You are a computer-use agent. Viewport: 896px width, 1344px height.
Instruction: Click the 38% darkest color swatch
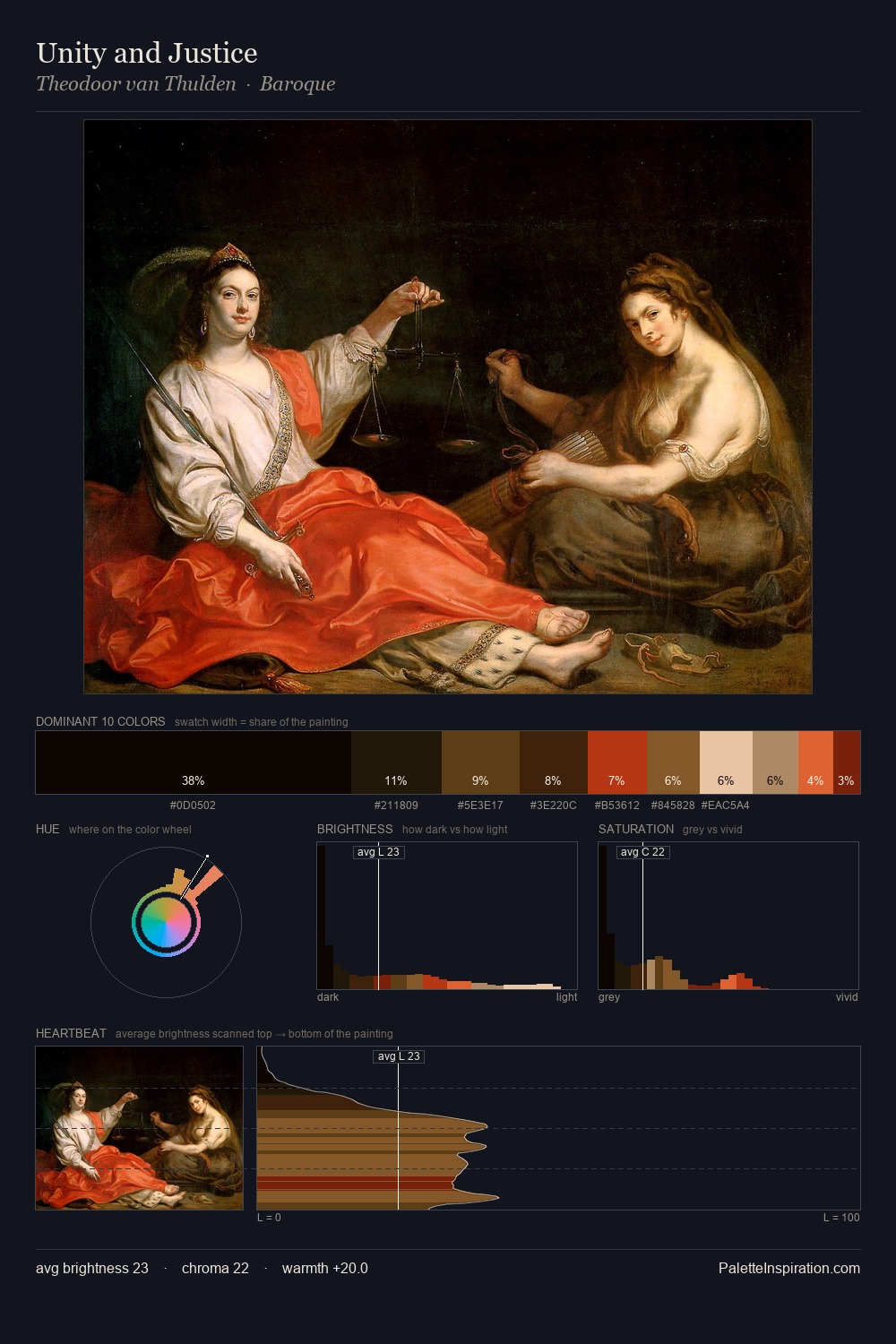[193, 762]
